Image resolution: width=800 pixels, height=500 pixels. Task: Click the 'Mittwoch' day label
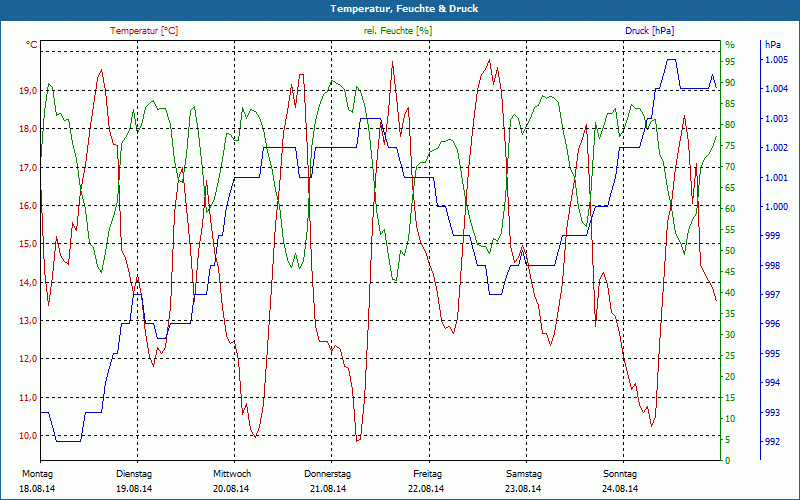pos(232,474)
